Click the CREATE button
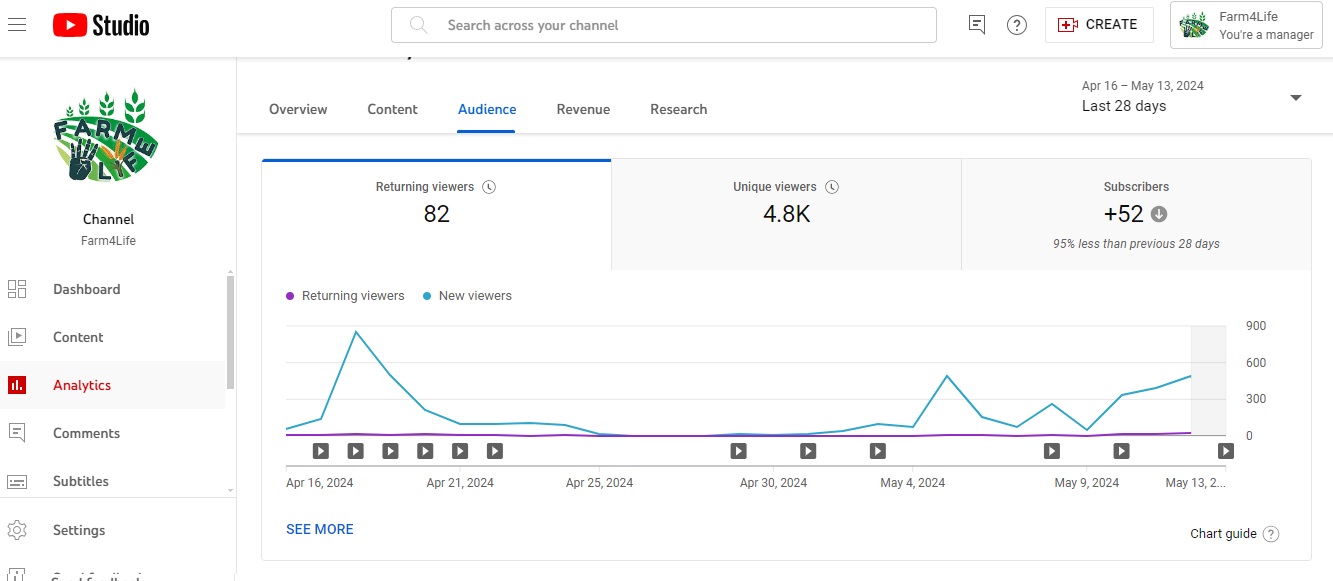1333x581 pixels. 1098,25
